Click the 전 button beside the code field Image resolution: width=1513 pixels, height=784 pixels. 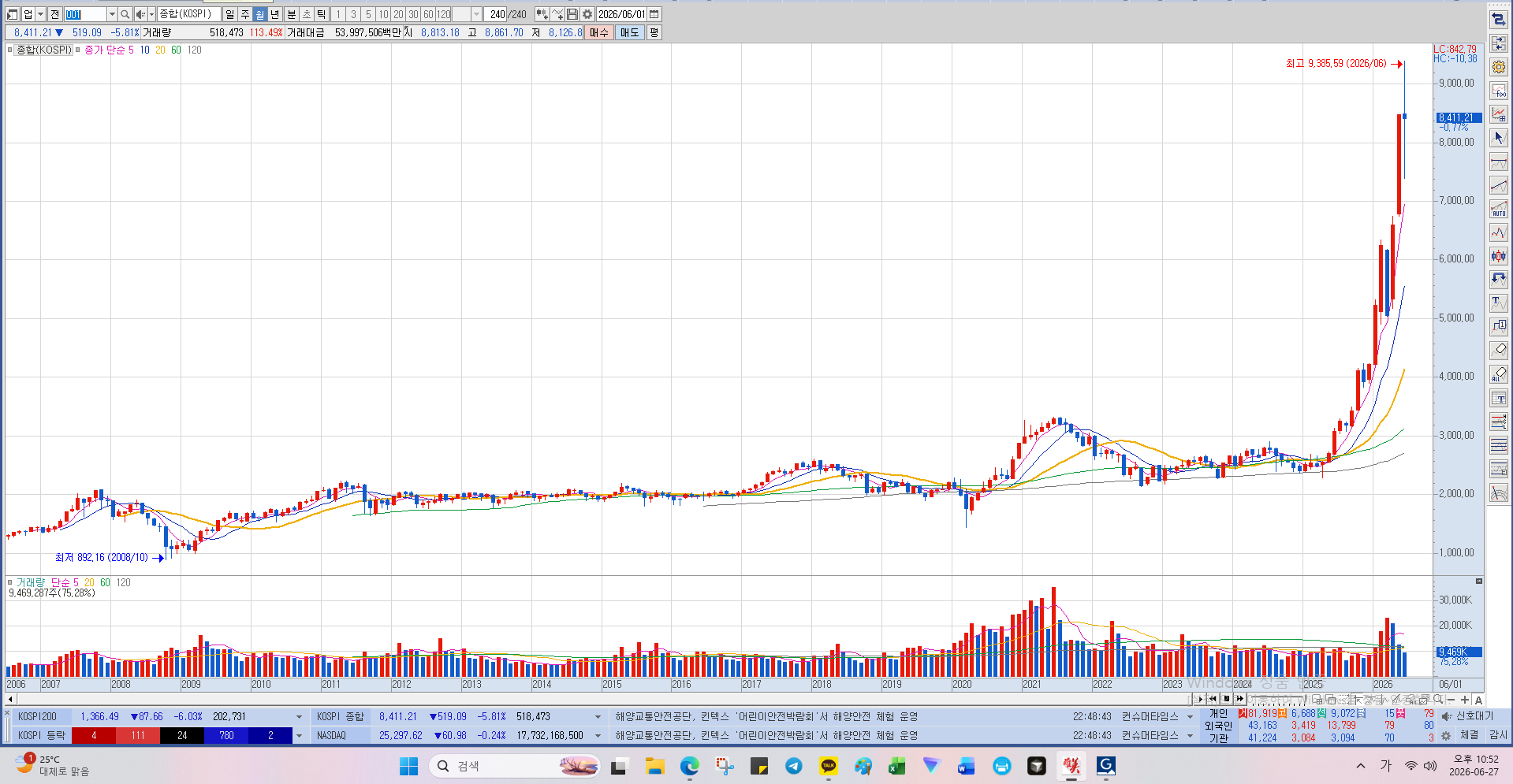[54, 14]
